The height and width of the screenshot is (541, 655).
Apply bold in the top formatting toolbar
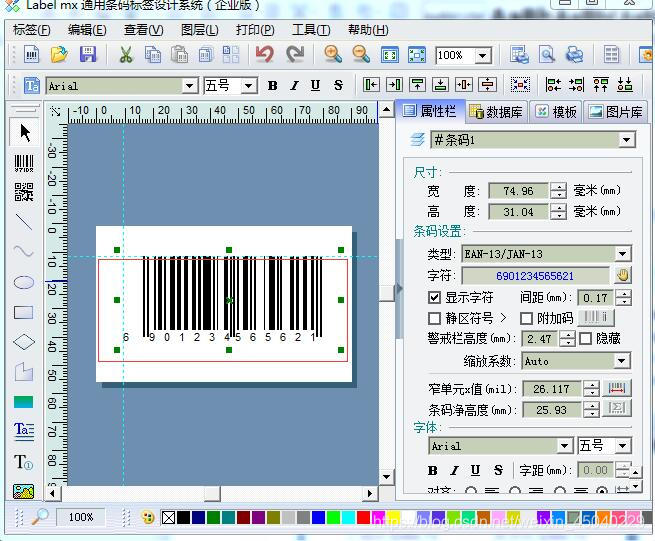click(272, 86)
